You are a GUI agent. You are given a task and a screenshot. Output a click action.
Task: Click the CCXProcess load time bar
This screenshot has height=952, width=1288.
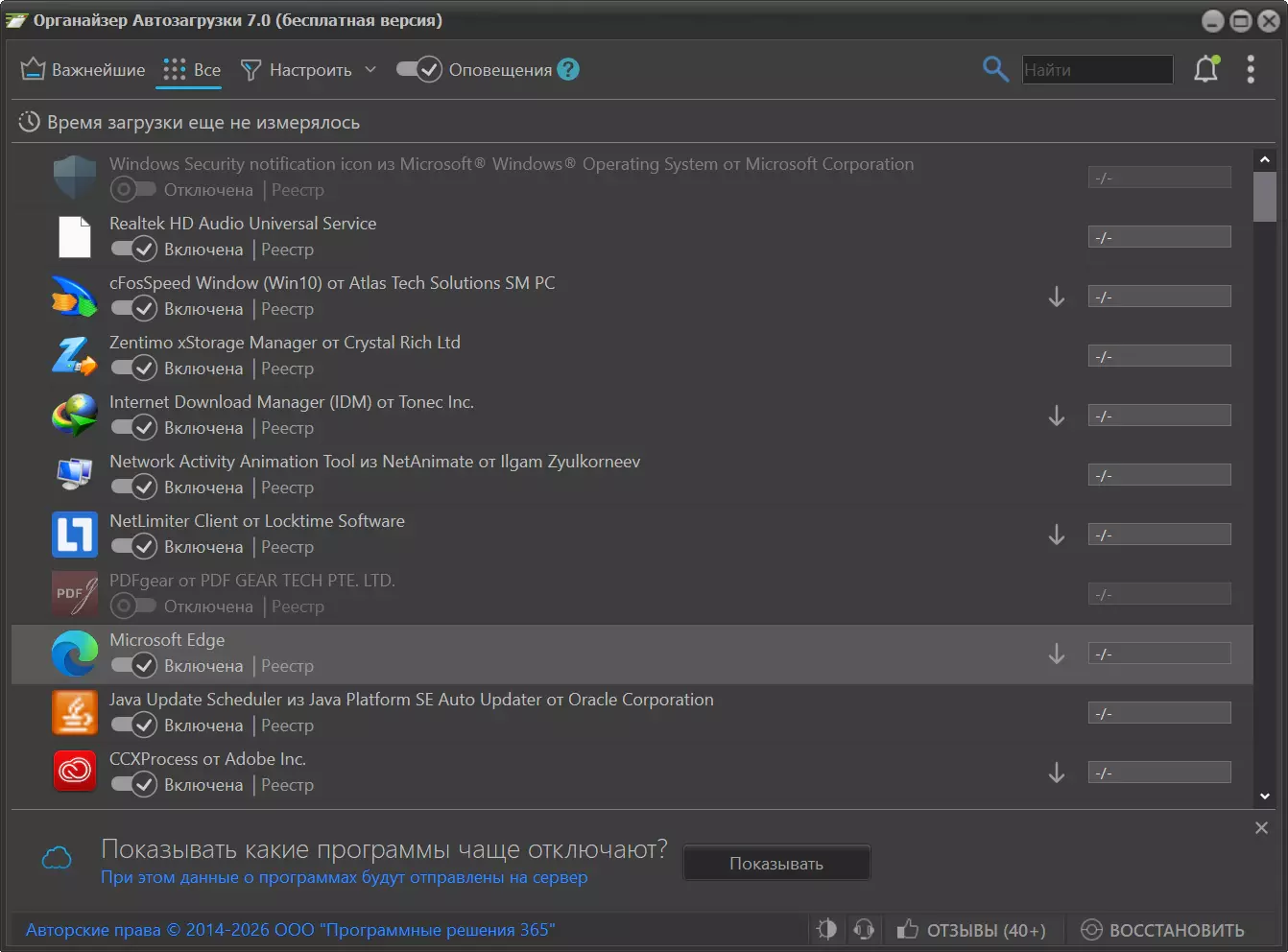1159,773
